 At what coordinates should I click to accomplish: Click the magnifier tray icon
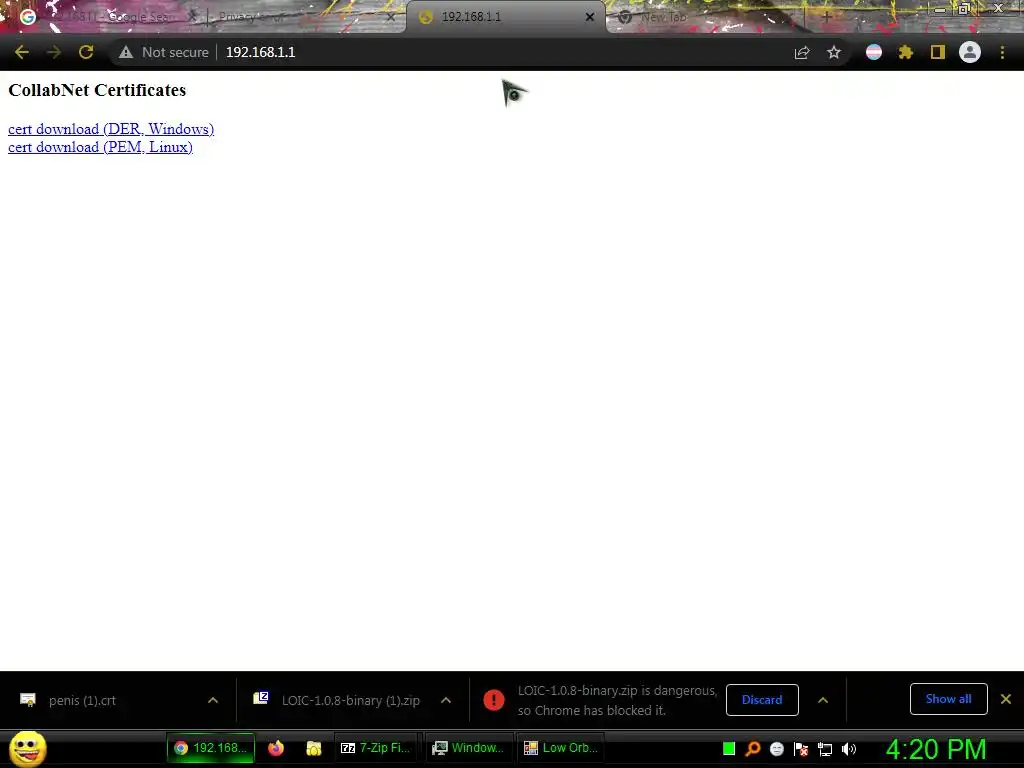(753, 749)
